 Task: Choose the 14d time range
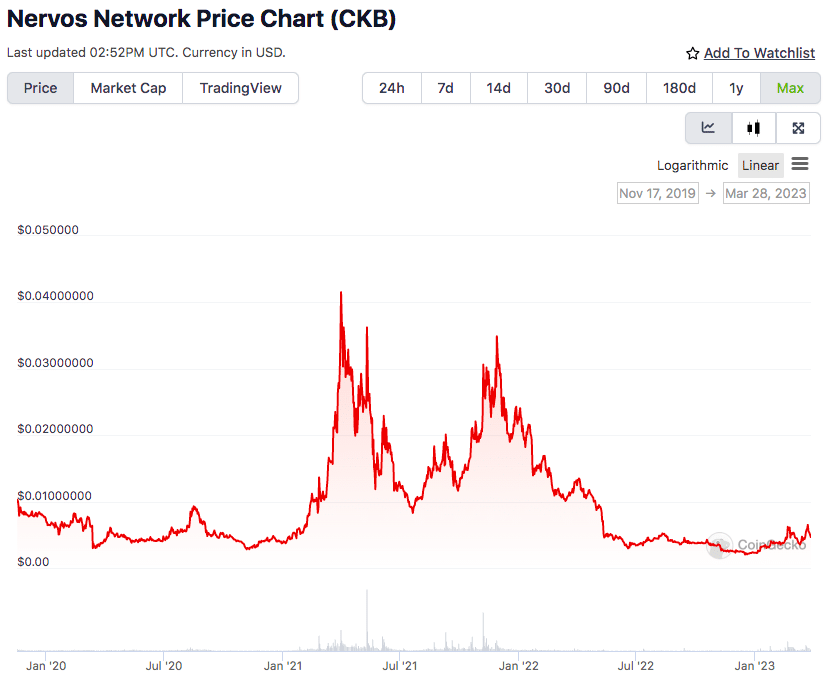[x=498, y=88]
